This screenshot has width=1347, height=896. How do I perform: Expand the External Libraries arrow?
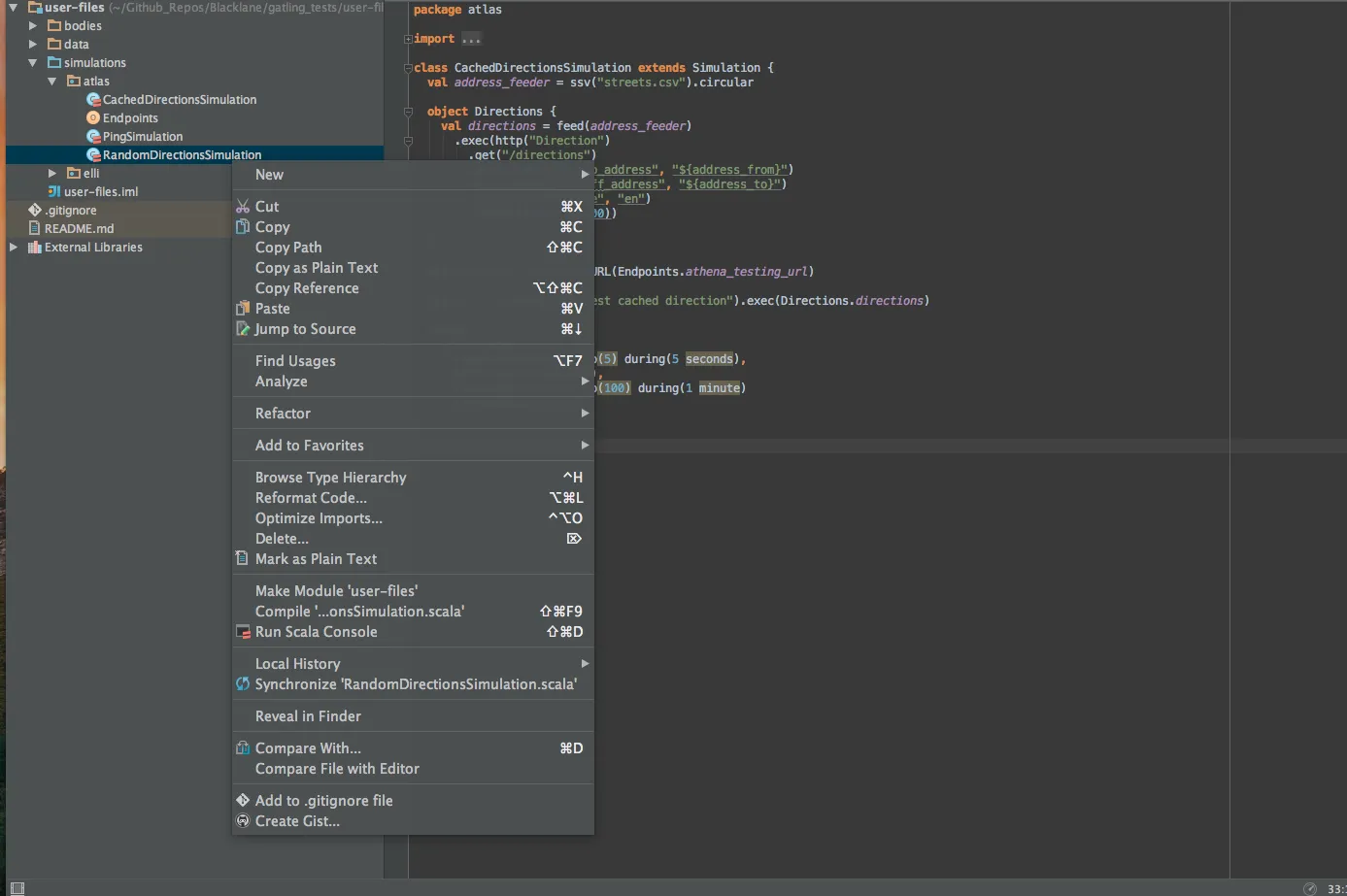(14, 248)
